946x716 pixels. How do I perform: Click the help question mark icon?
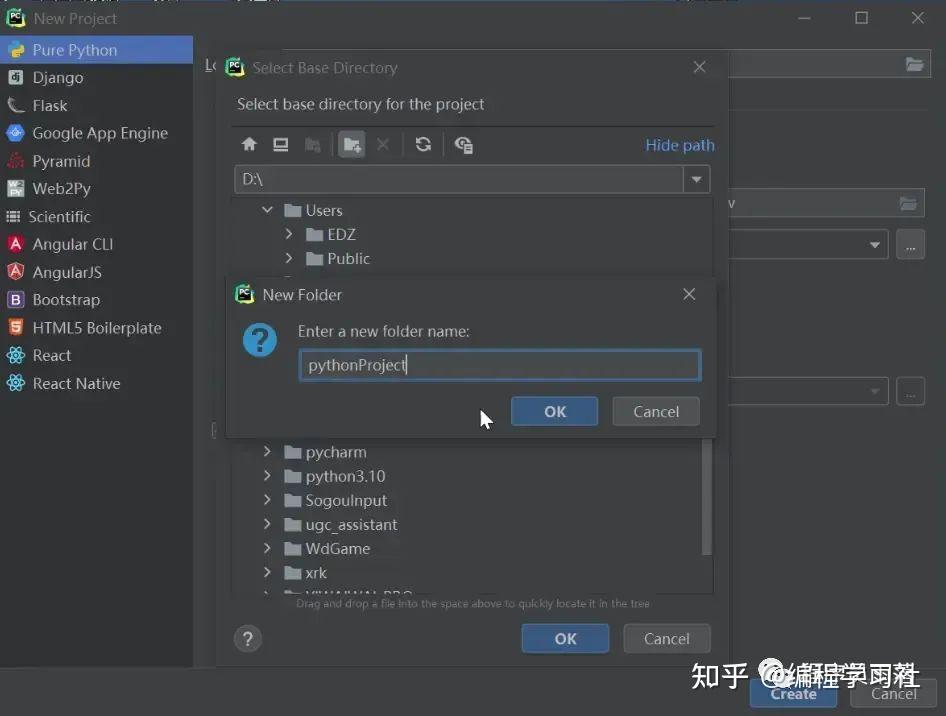[x=248, y=638]
